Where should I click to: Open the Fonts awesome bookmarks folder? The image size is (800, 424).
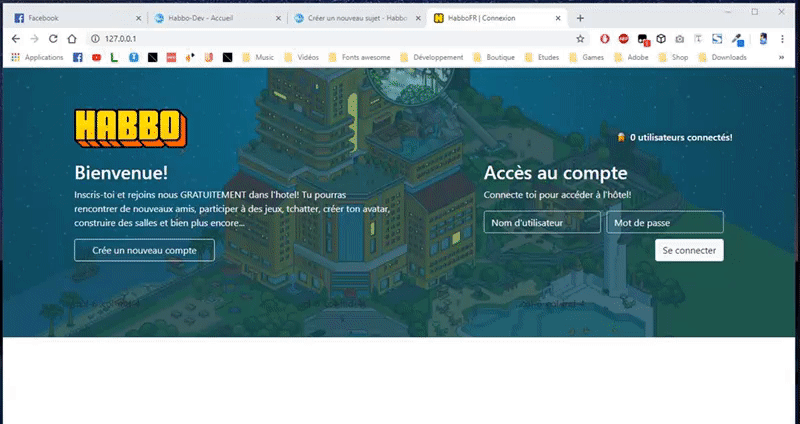pos(359,58)
